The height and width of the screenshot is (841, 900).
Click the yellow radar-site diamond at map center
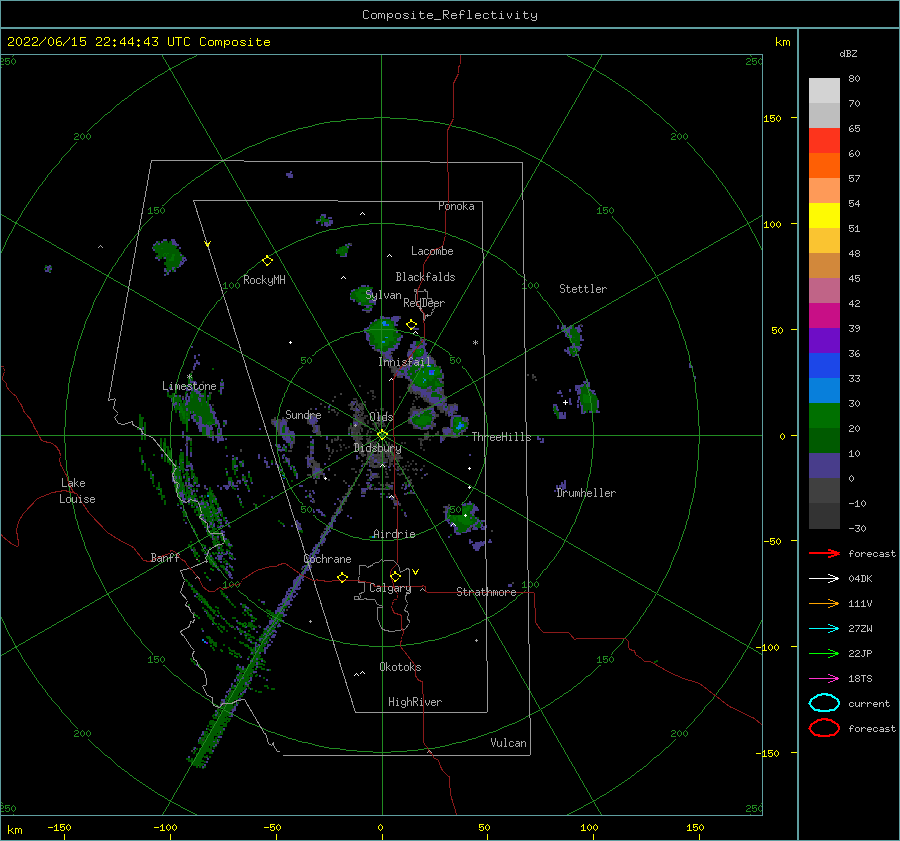click(x=382, y=435)
